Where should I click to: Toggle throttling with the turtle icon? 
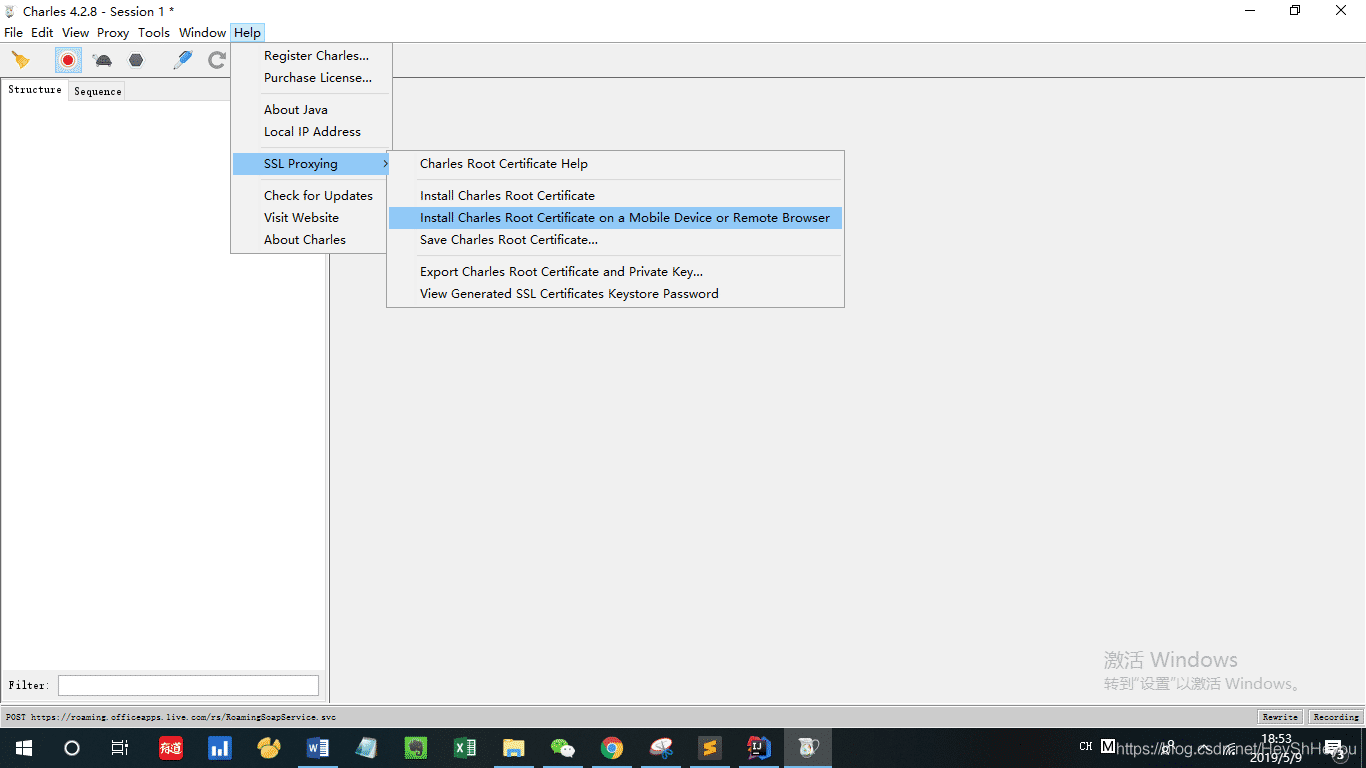click(102, 60)
